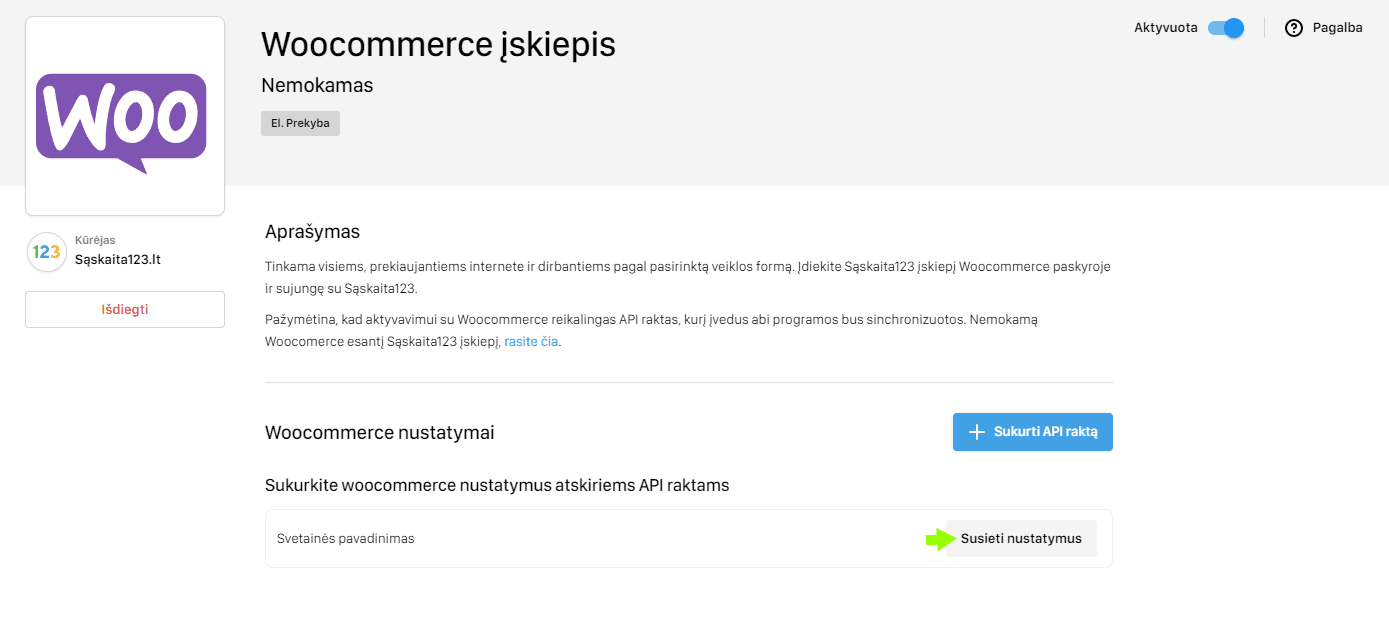Click the Nemokamas pricing label
Screen dimensions: 1389x621
coord(316,85)
